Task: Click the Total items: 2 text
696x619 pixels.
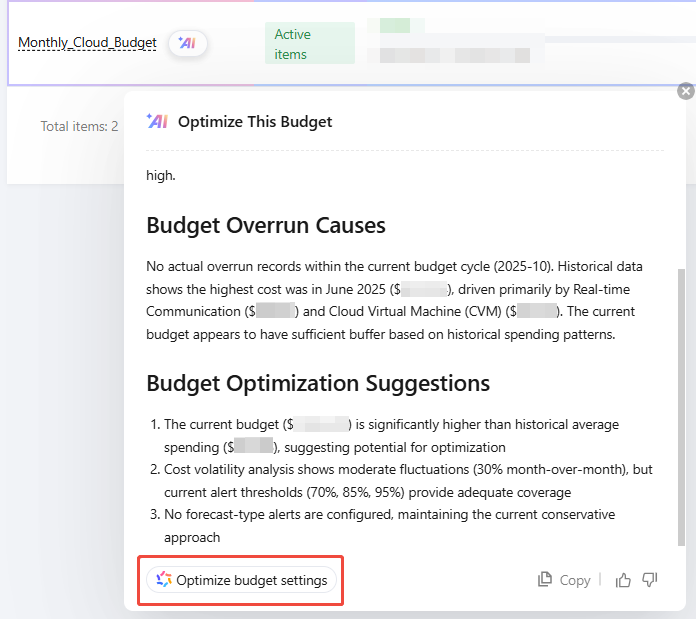Action: pos(79,126)
